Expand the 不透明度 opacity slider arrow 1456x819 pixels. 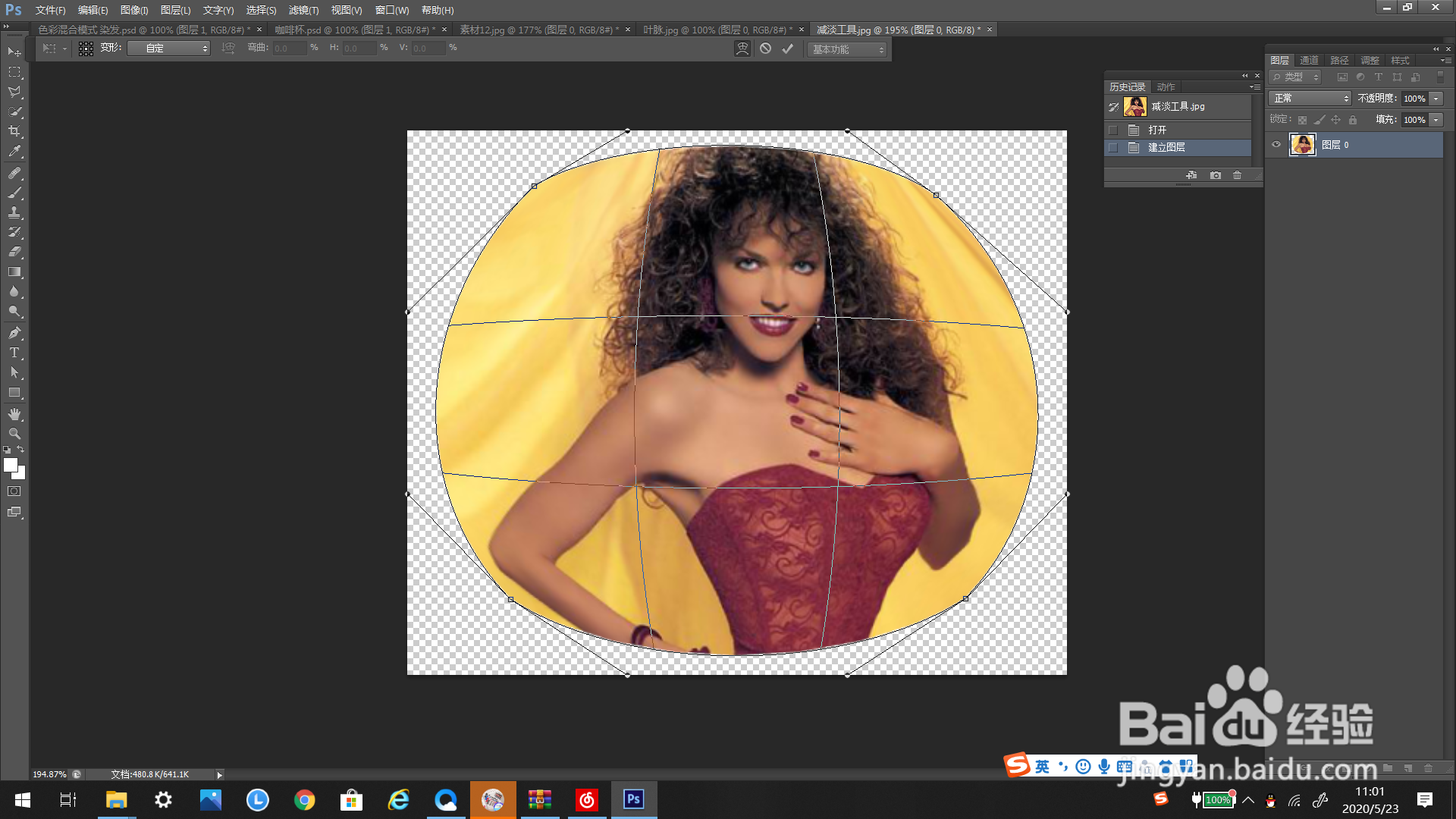coord(1436,99)
